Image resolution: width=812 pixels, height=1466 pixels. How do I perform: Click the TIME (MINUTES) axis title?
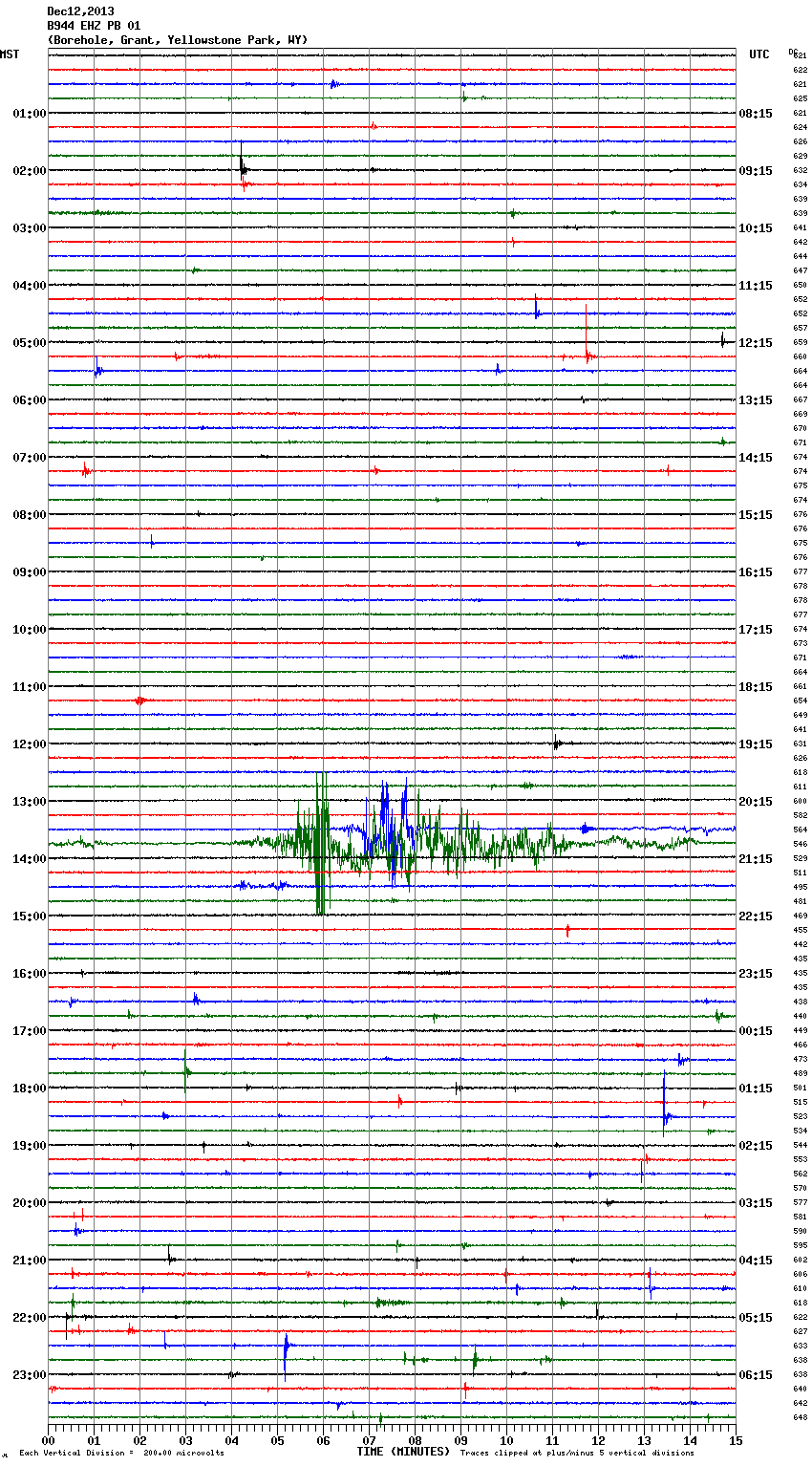[x=403, y=1452]
